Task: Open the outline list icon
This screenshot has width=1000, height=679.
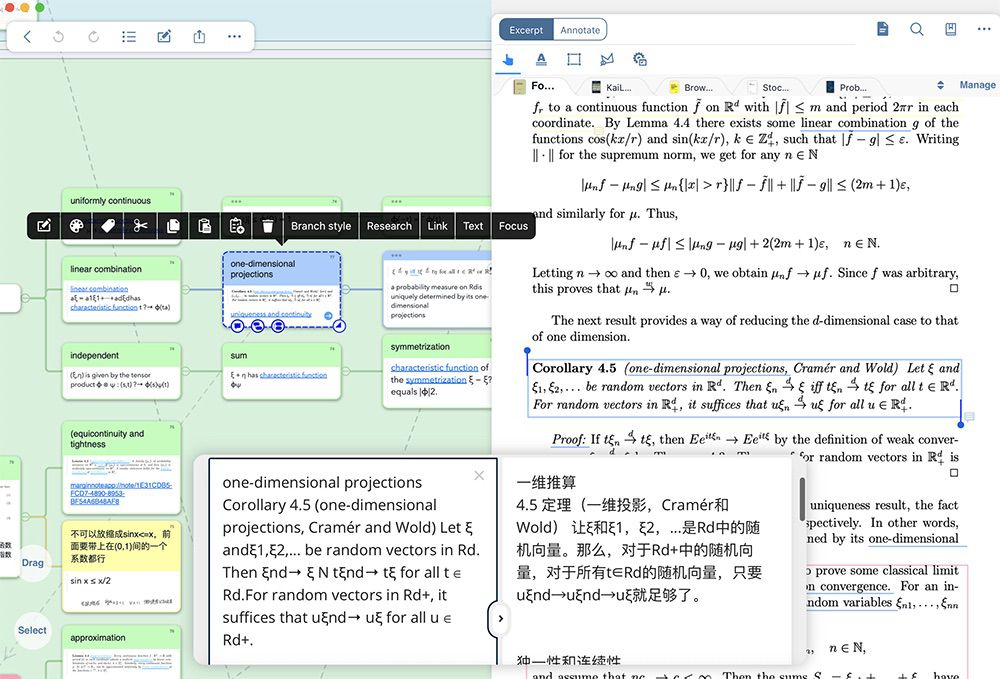Action: click(x=129, y=36)
